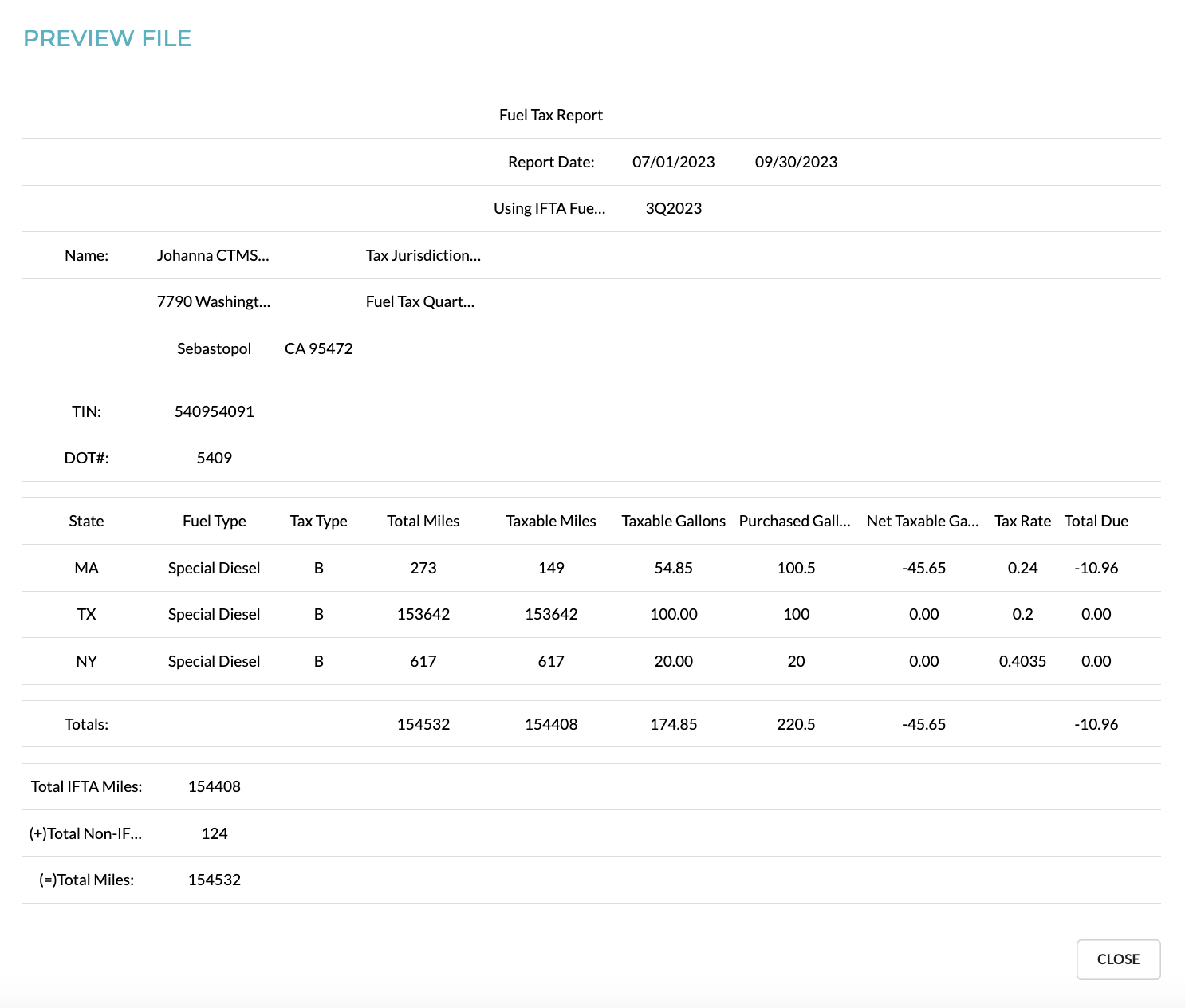Click the 'TX' state cell

click(86, 614)
